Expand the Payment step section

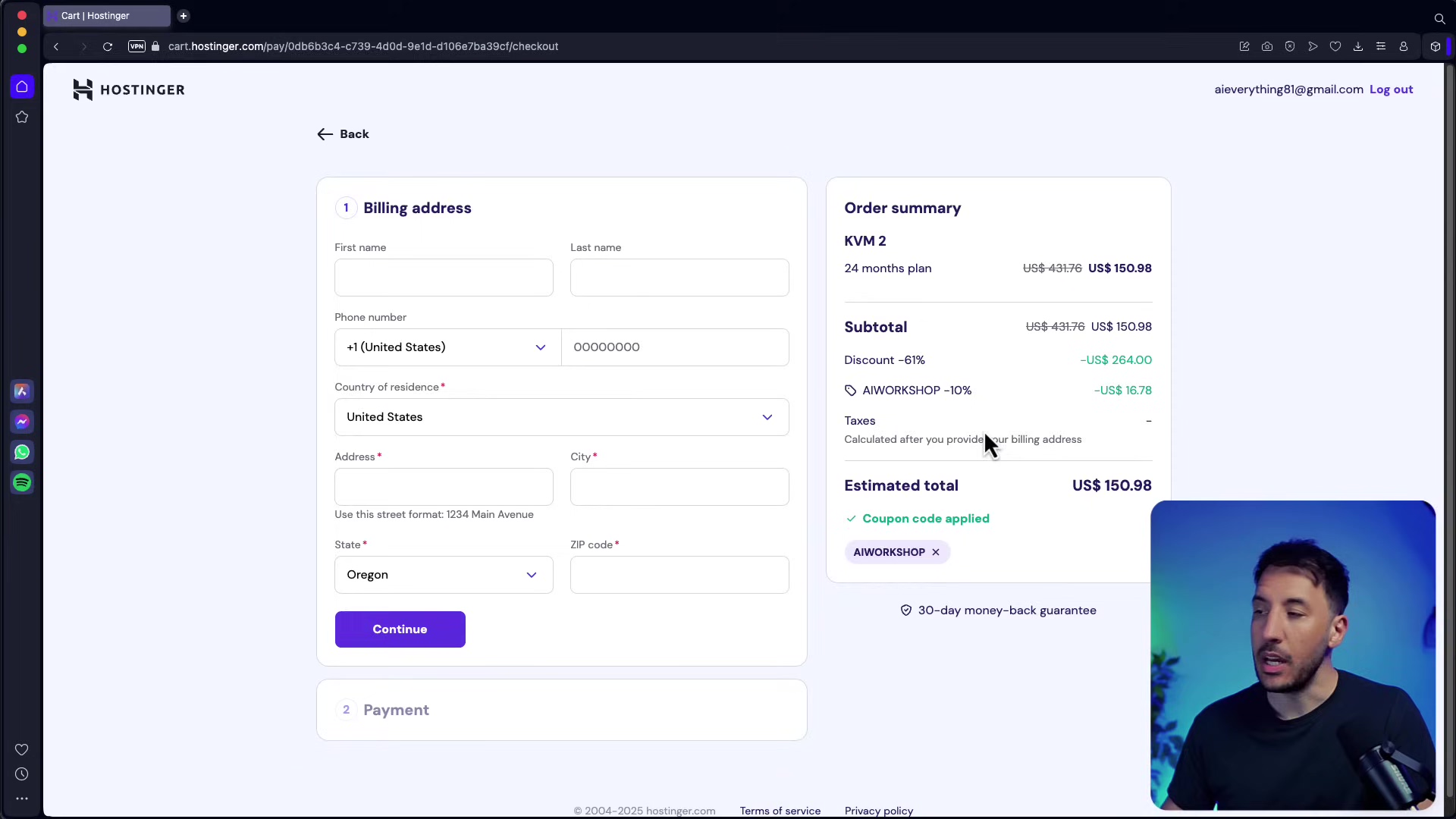point(561,710)
